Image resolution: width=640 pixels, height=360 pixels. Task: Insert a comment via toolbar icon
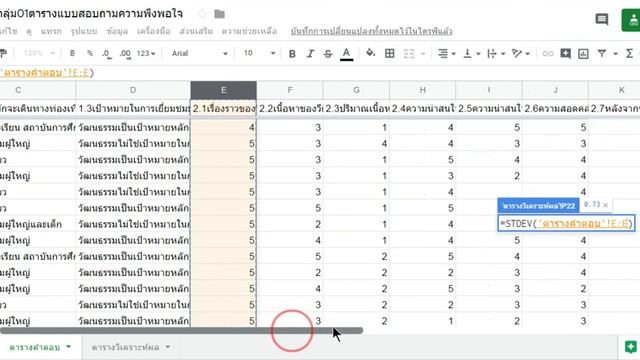[x=565, y=53]
